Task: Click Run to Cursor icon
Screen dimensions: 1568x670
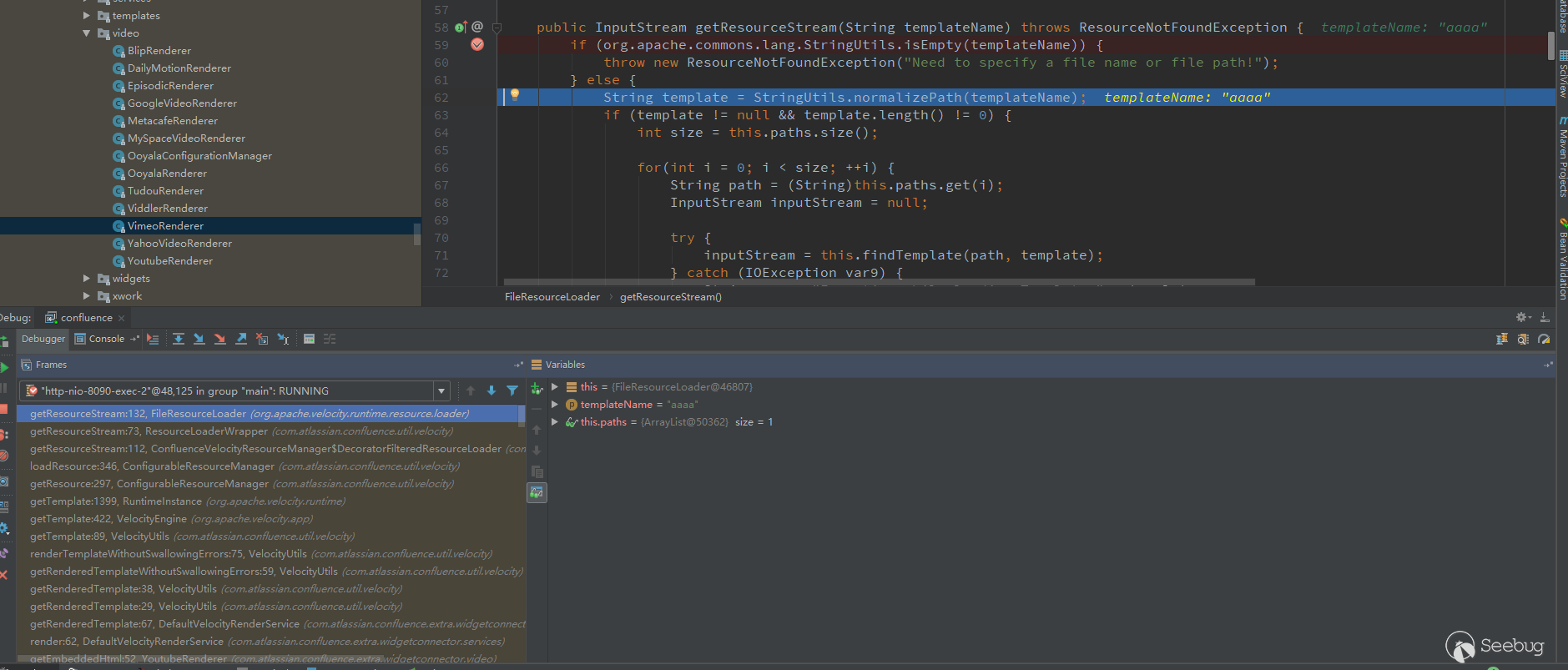Action: coord(283,339)
